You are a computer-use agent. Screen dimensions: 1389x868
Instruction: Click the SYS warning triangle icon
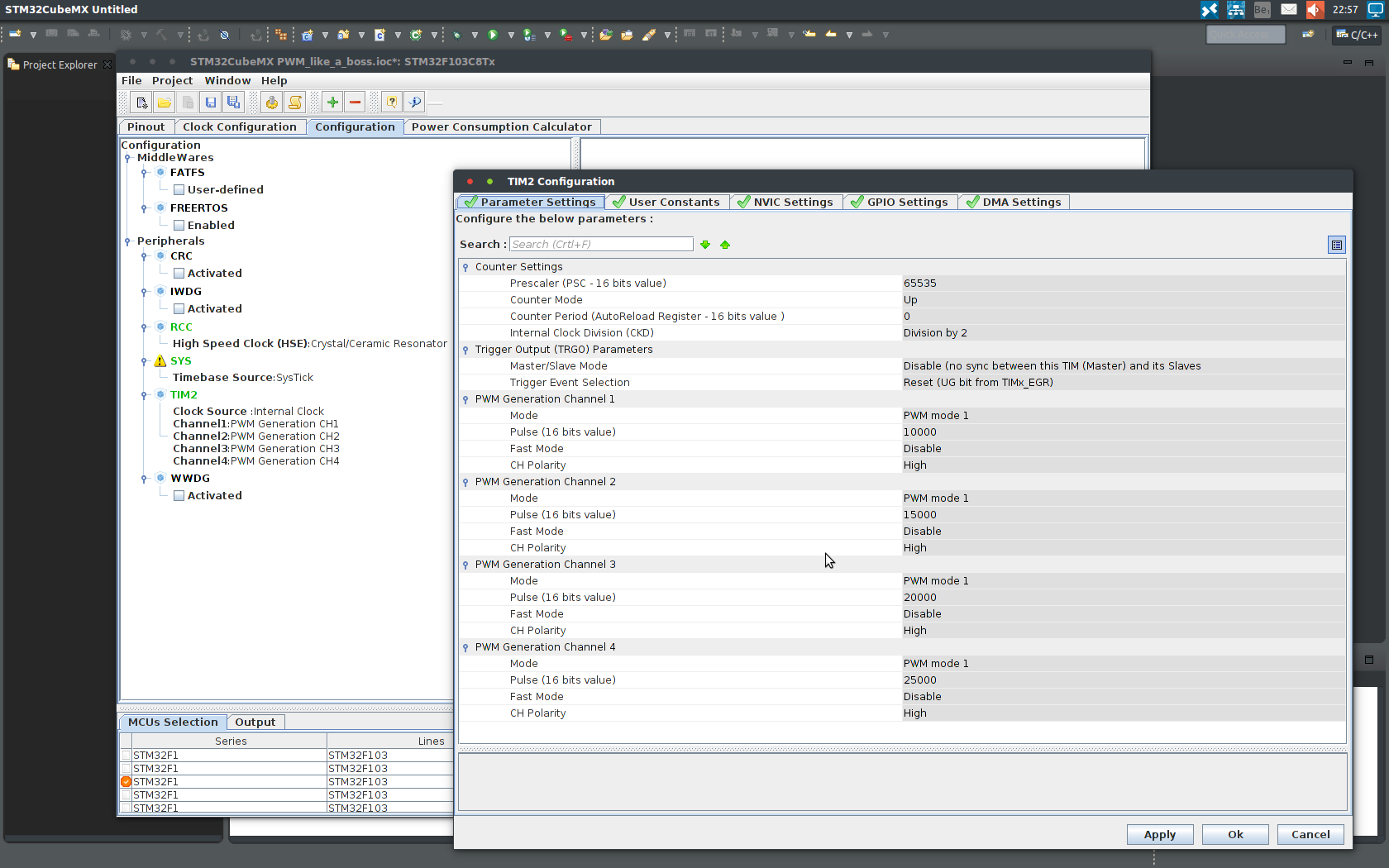pyautogui.click(x=160, y=361)
